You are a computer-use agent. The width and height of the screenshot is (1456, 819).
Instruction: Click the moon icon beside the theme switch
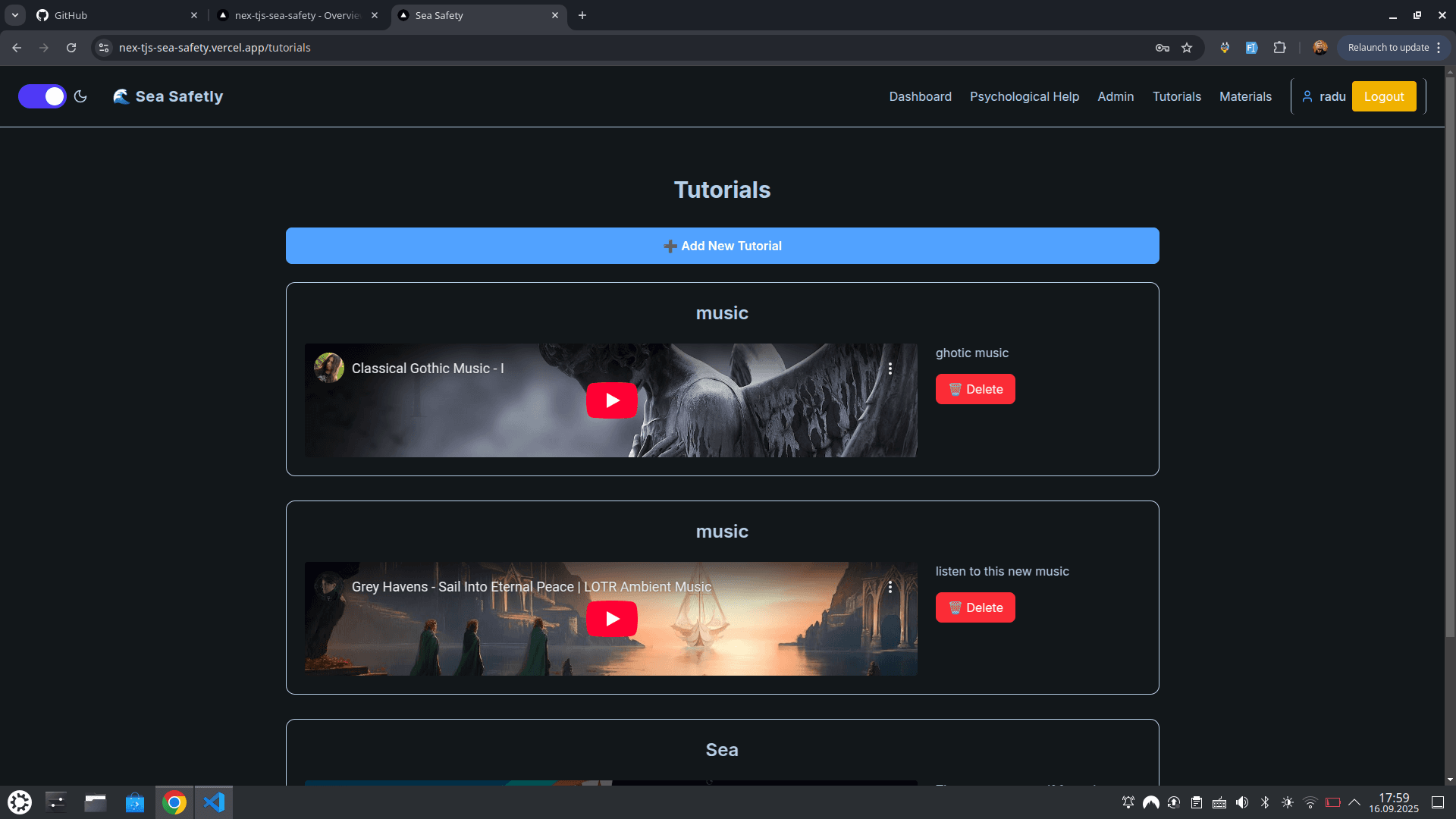pyautogui.click(x=80, y=96)
